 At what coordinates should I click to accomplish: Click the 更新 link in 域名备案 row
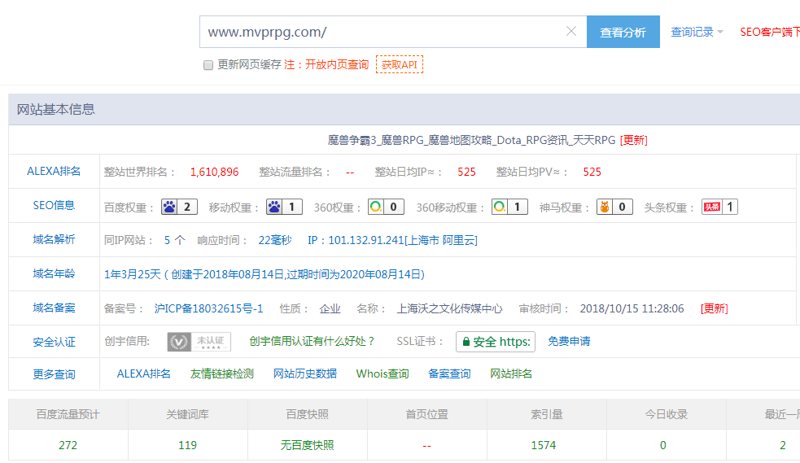[x=714, y=308]
